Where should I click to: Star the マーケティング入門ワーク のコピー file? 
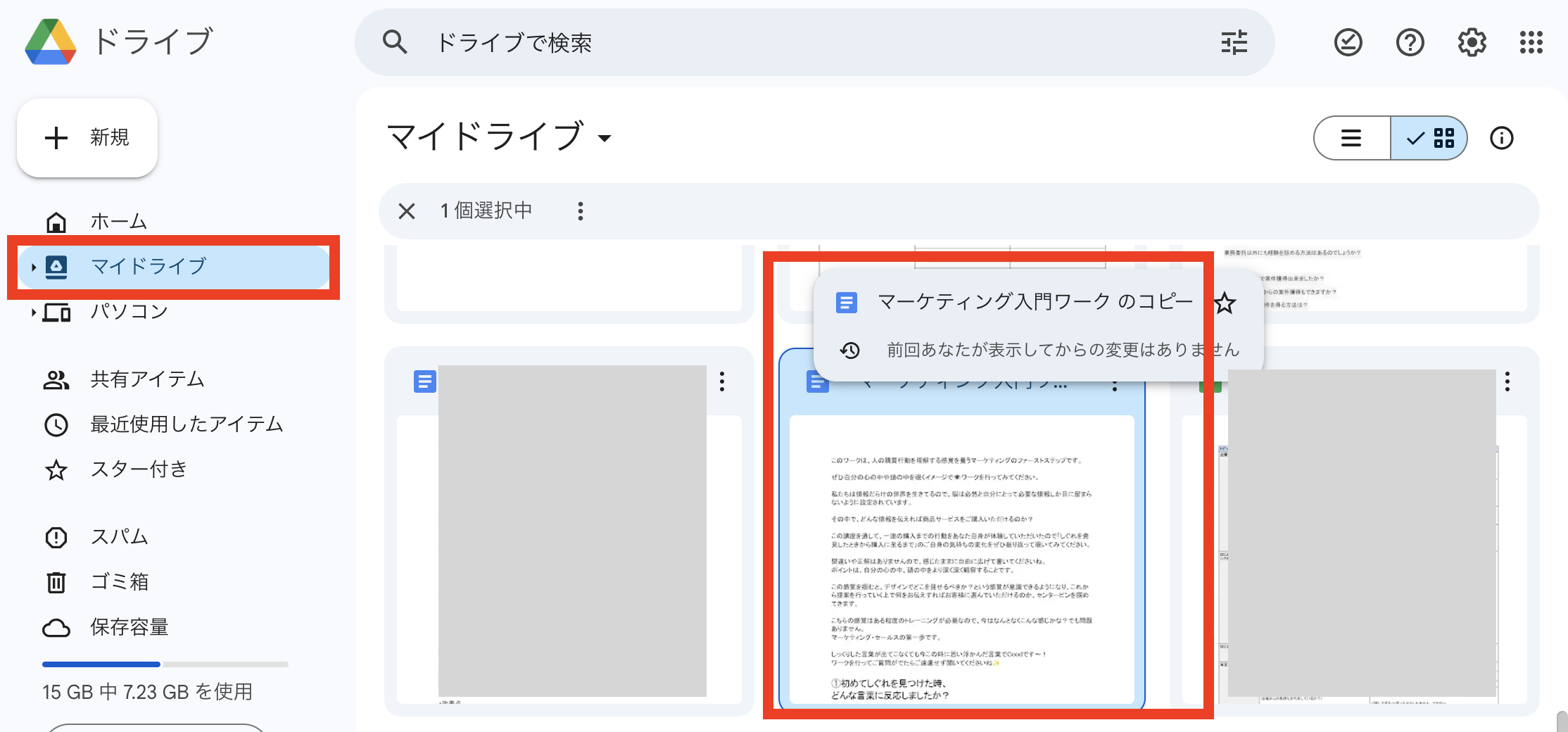(1225, 303)
